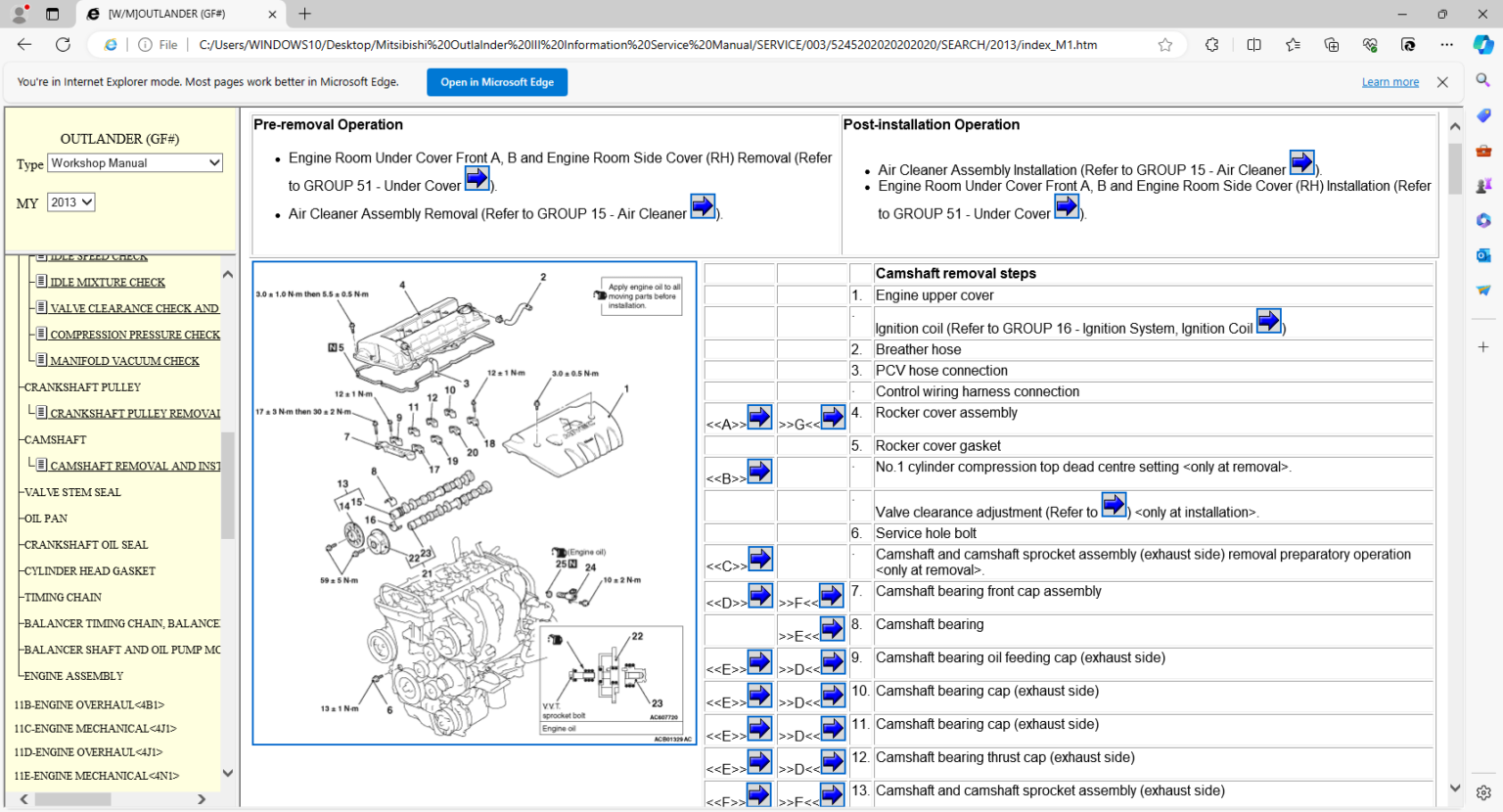Refresh the current page
This screenshot has height=812, width=1503.
click(x=63, y=45)
